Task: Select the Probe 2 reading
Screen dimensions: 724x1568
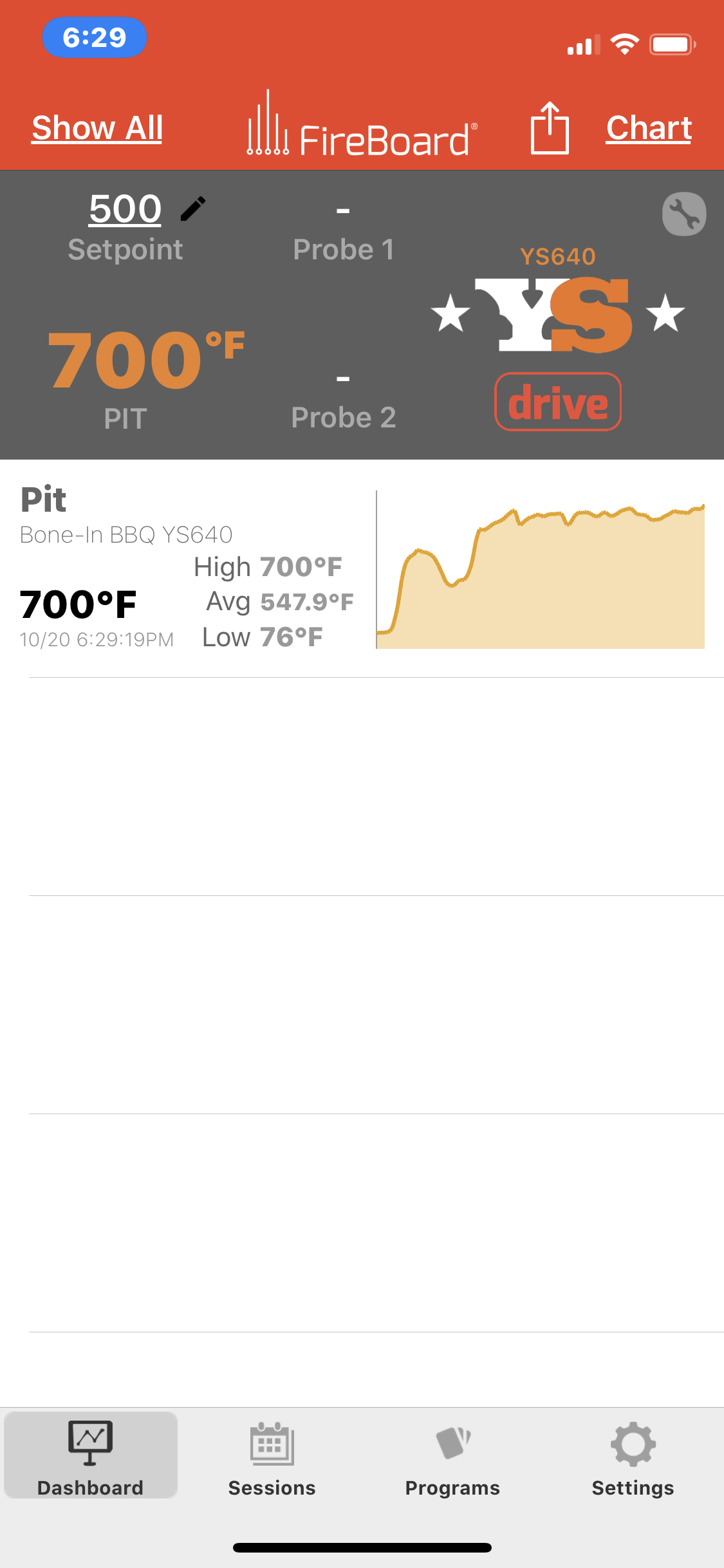Action: 343,400
